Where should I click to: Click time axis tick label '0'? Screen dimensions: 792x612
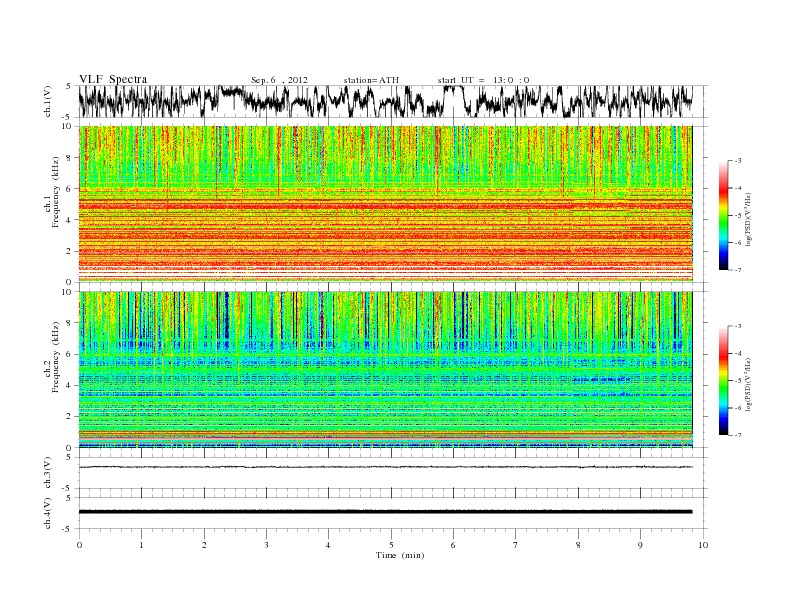[x=79, y=545]
